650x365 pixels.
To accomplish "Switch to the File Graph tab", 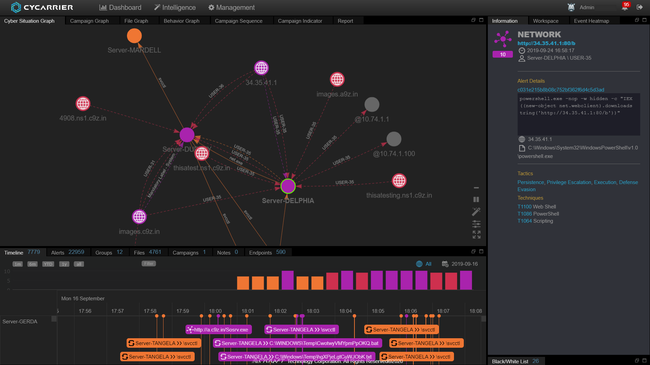I will tap(136, 21).
